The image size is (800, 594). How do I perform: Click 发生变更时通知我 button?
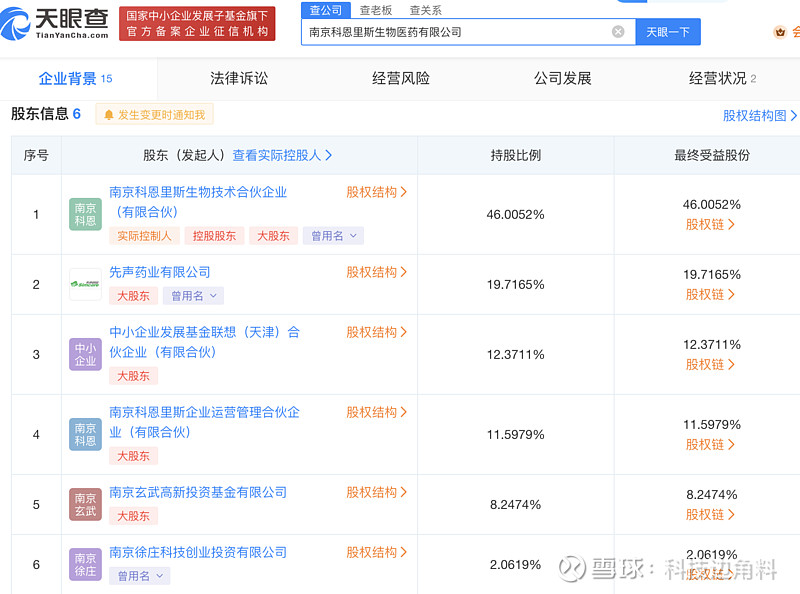(155, 115)
